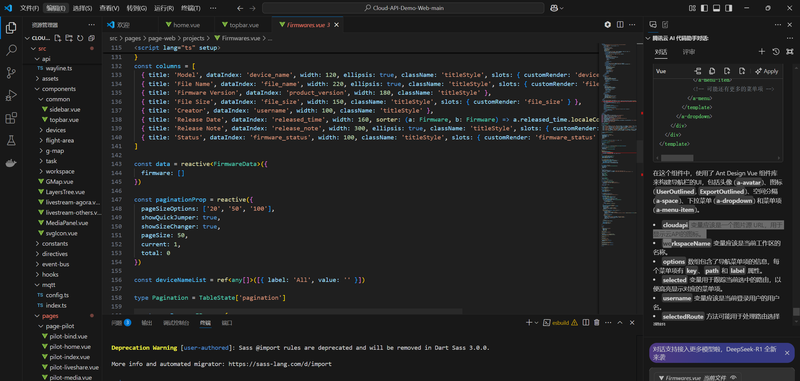
Task: Open the editor More Actions ellipsis
Action: (x=632, y=24)
